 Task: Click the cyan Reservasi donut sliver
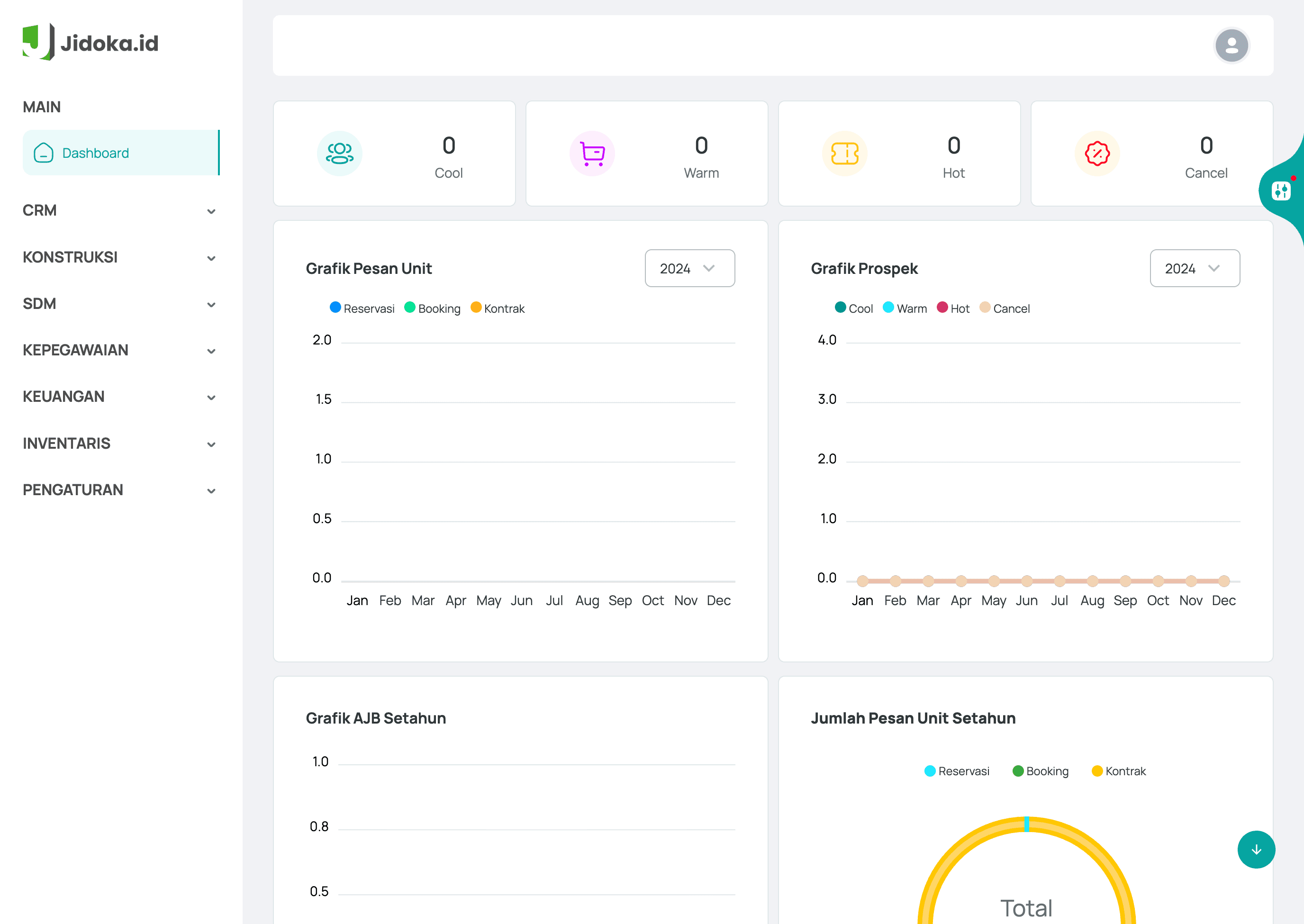[x=1027, y=824]
